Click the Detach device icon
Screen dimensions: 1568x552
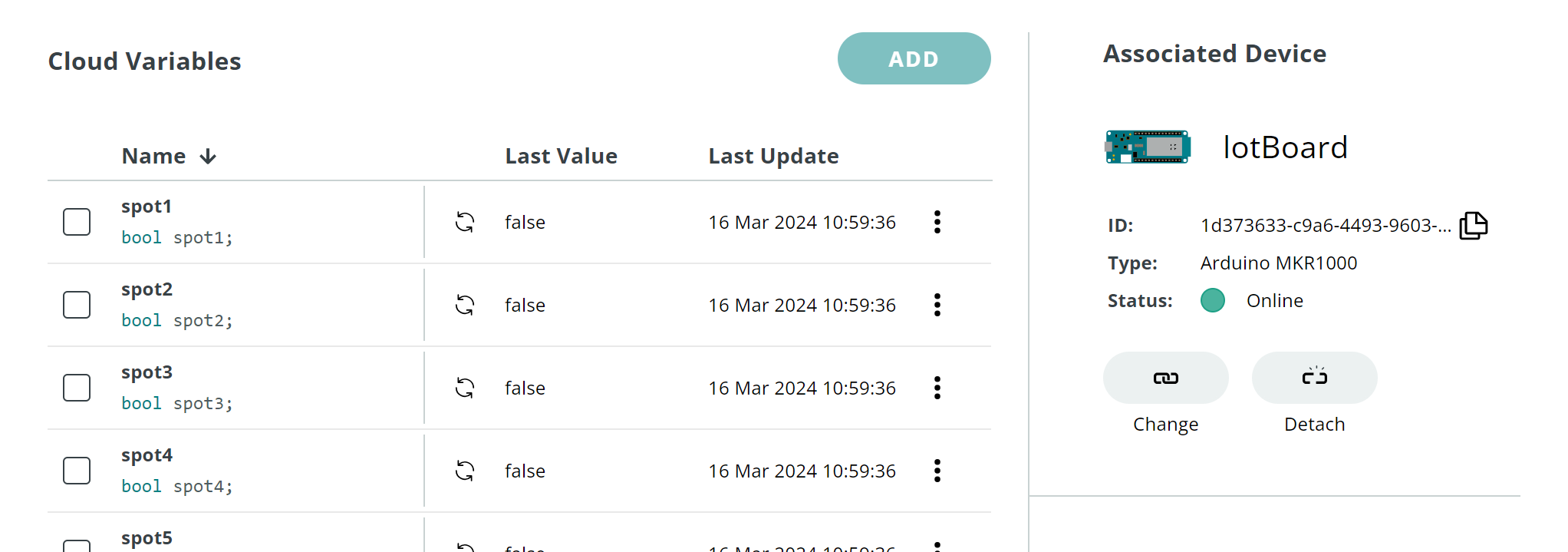(x=1314, y=378)
